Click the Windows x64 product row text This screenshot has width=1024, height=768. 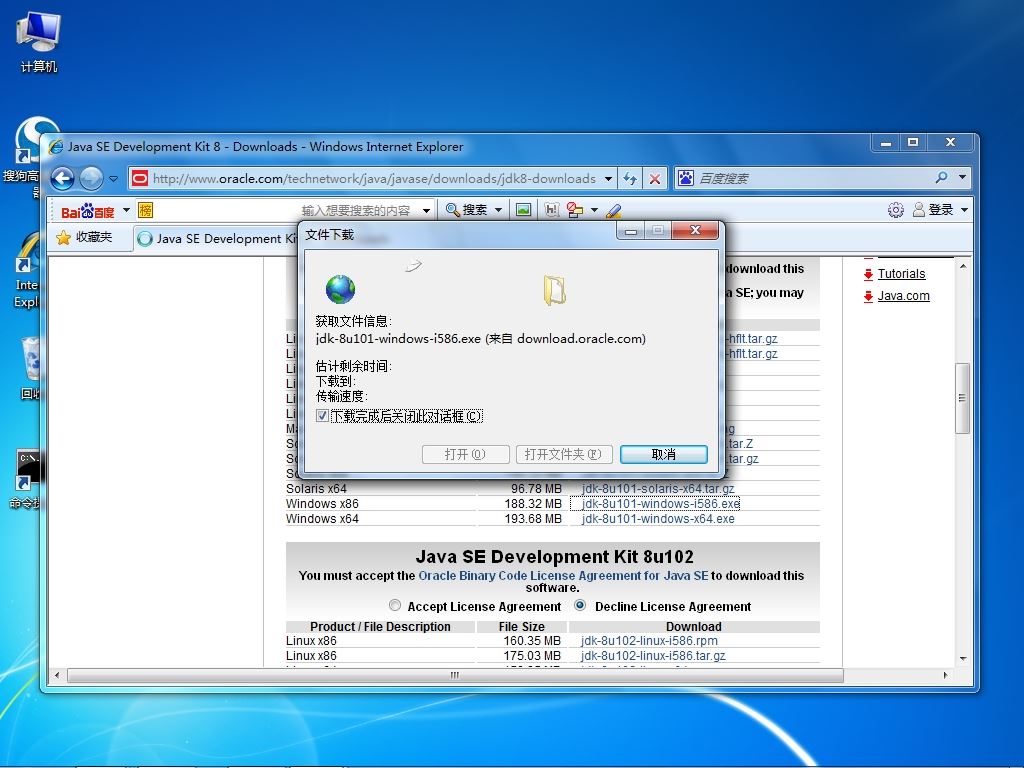click(x=322, y=519)
